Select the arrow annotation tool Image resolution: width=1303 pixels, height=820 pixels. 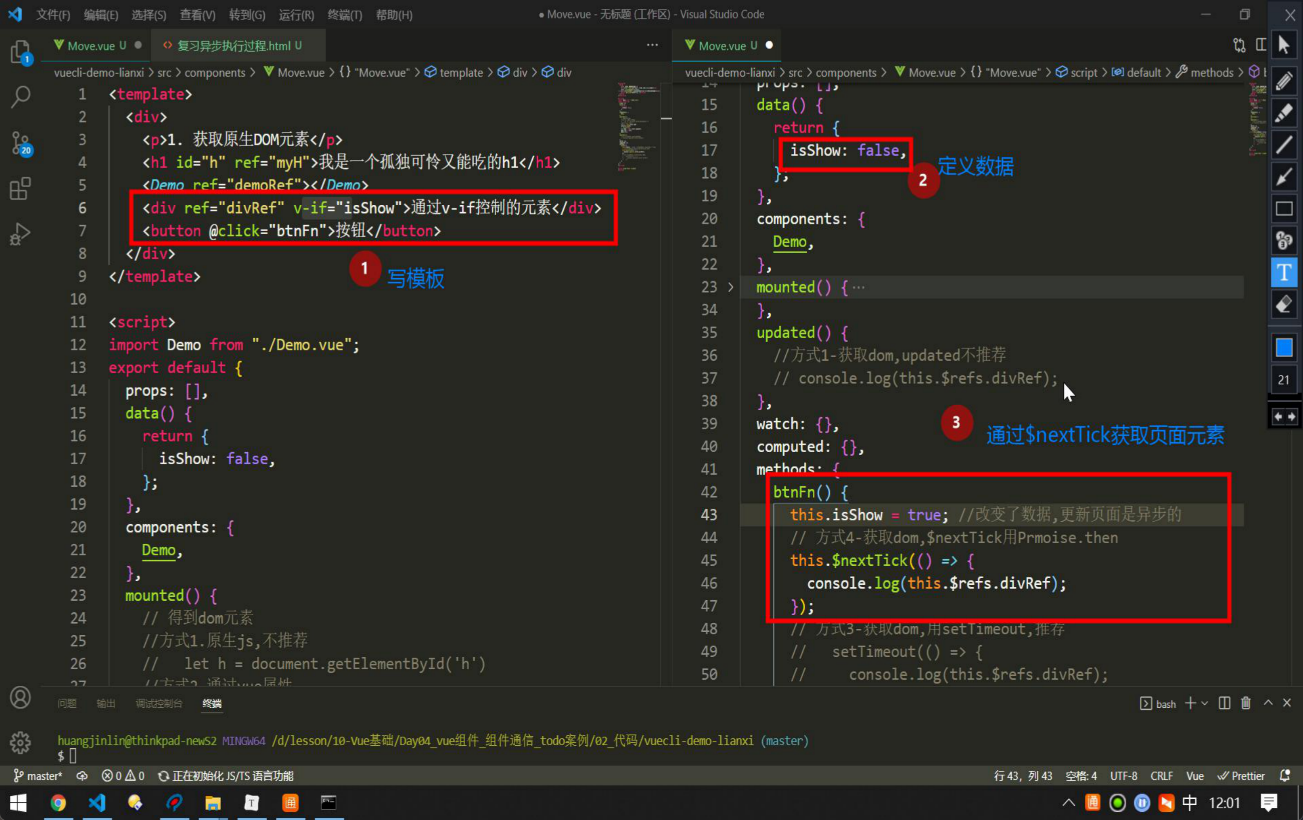pyautogui.click(x=1285, y=177)
